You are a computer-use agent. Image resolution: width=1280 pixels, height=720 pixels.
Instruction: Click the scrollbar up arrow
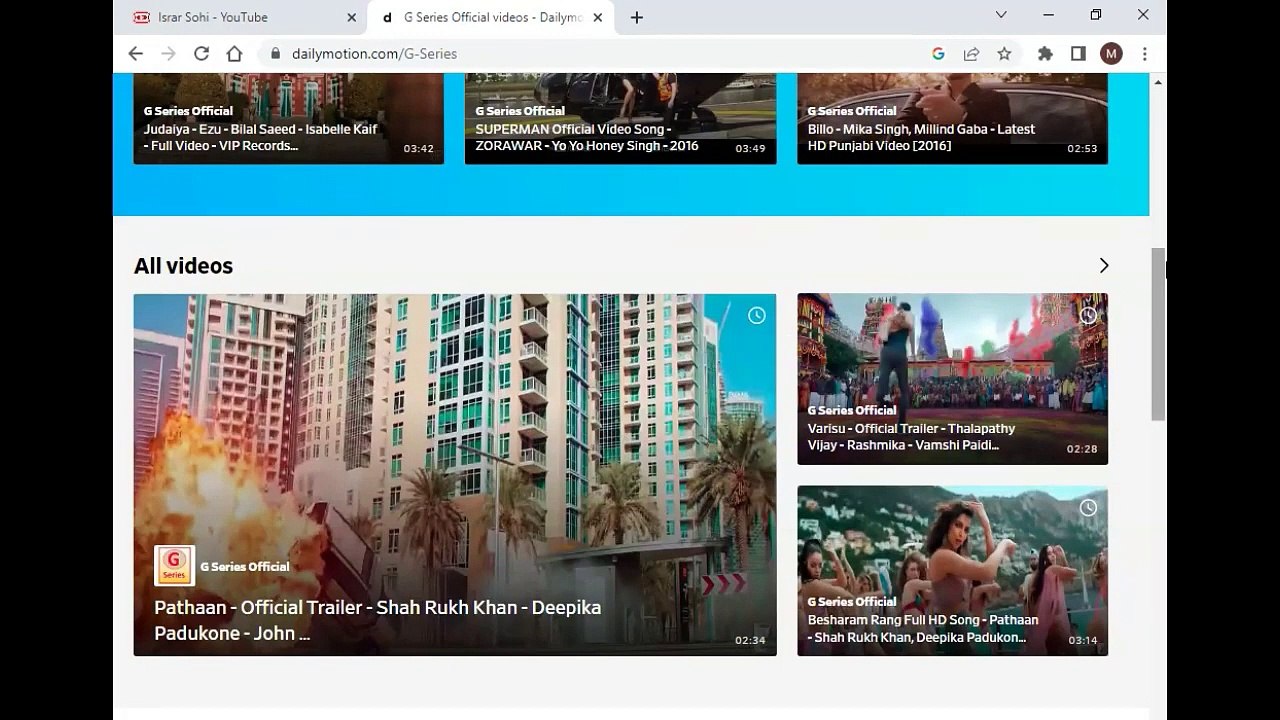pos(1158,82)
